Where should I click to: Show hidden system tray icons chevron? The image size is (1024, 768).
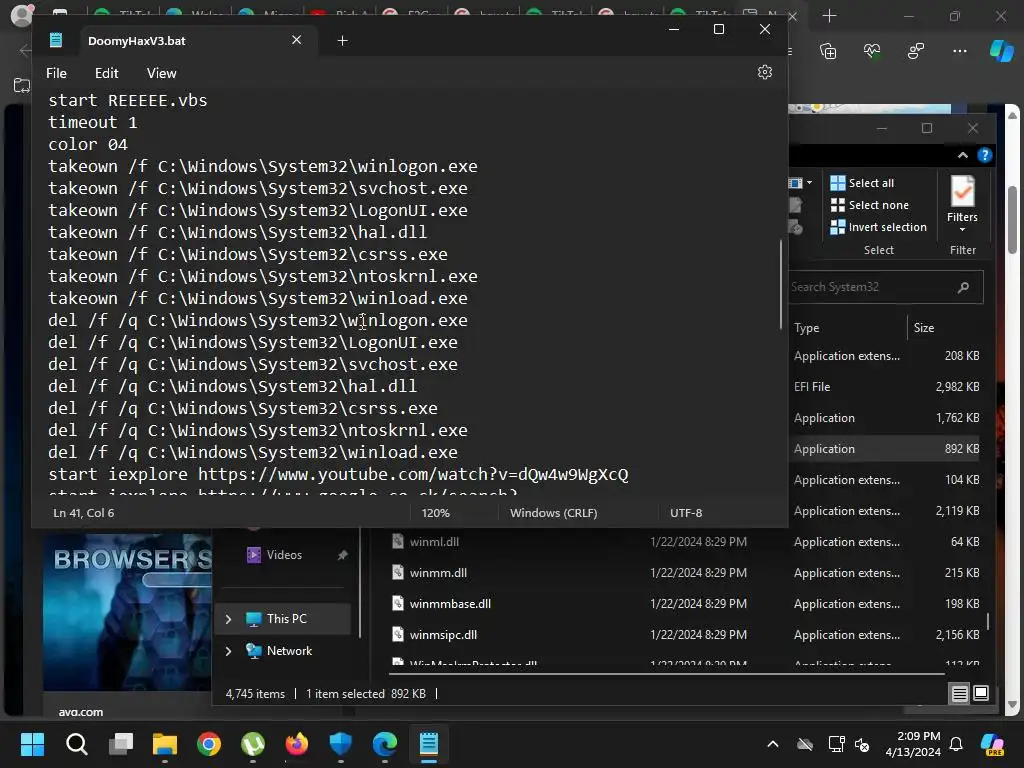pos(773,744)
